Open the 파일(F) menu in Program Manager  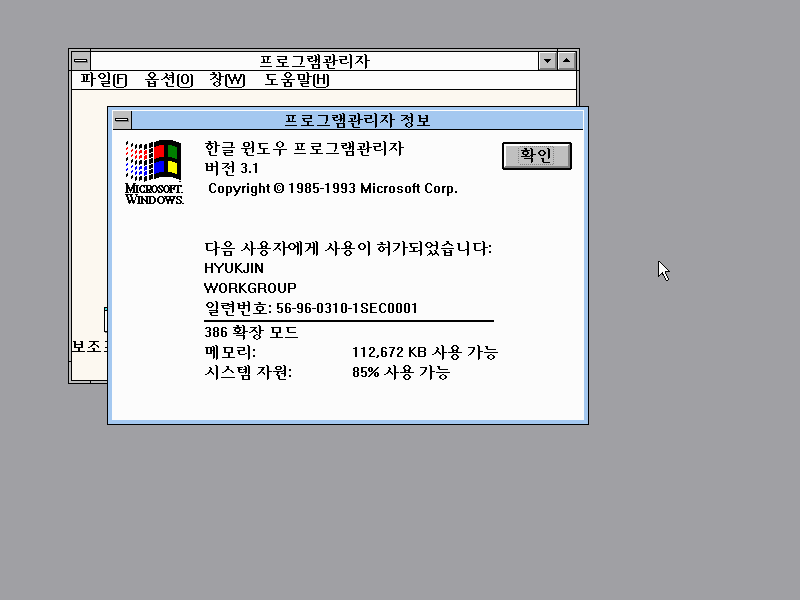(x=104, y=80)
